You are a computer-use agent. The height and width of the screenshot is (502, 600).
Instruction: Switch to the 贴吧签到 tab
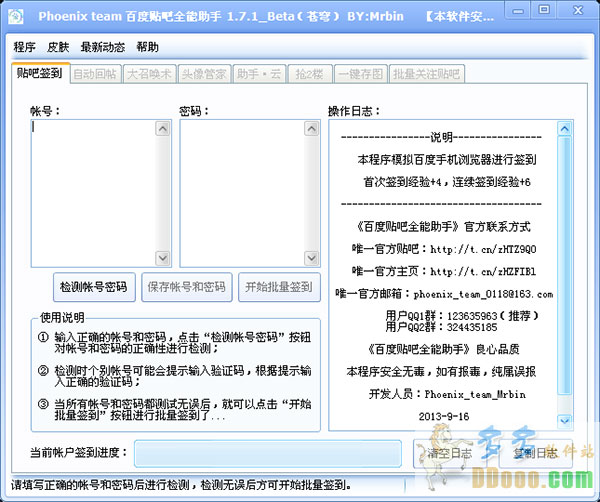[x=40, y=73]
